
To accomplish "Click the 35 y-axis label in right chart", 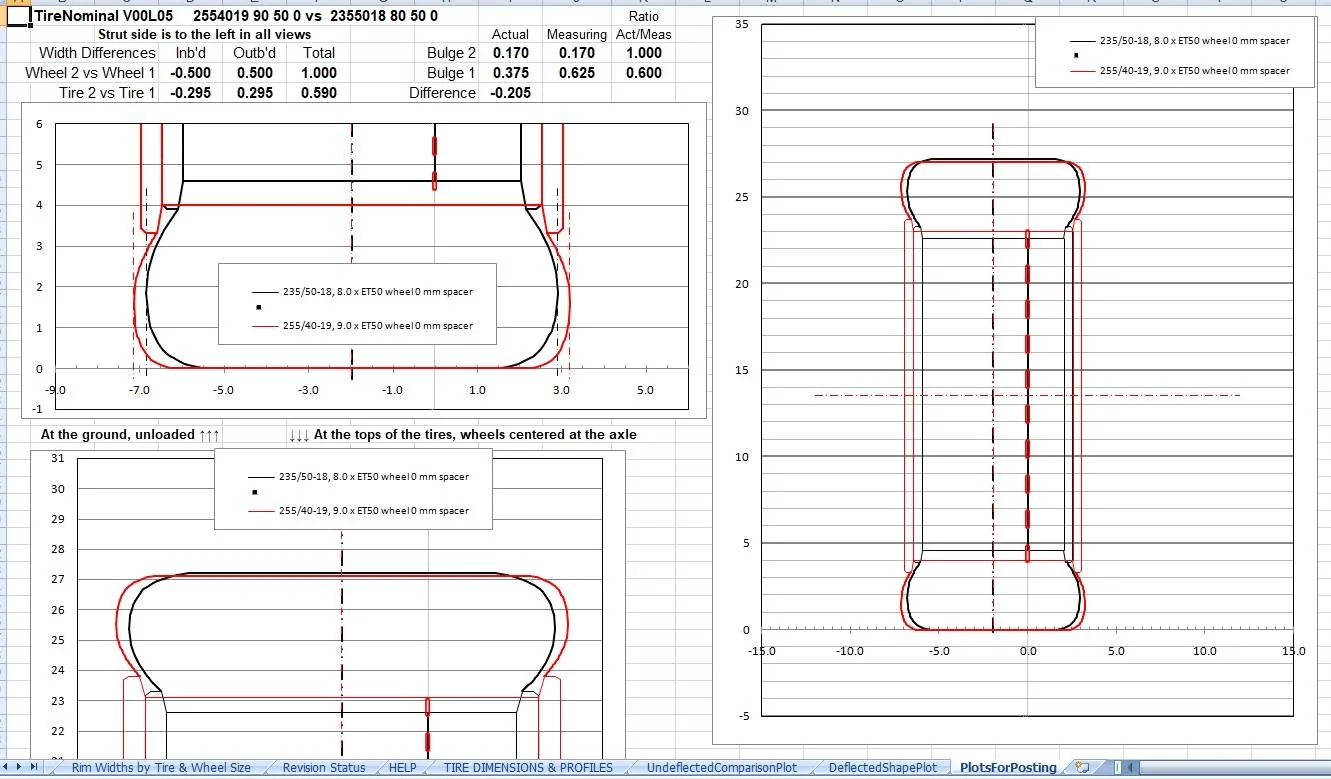I will coord(742,24).
